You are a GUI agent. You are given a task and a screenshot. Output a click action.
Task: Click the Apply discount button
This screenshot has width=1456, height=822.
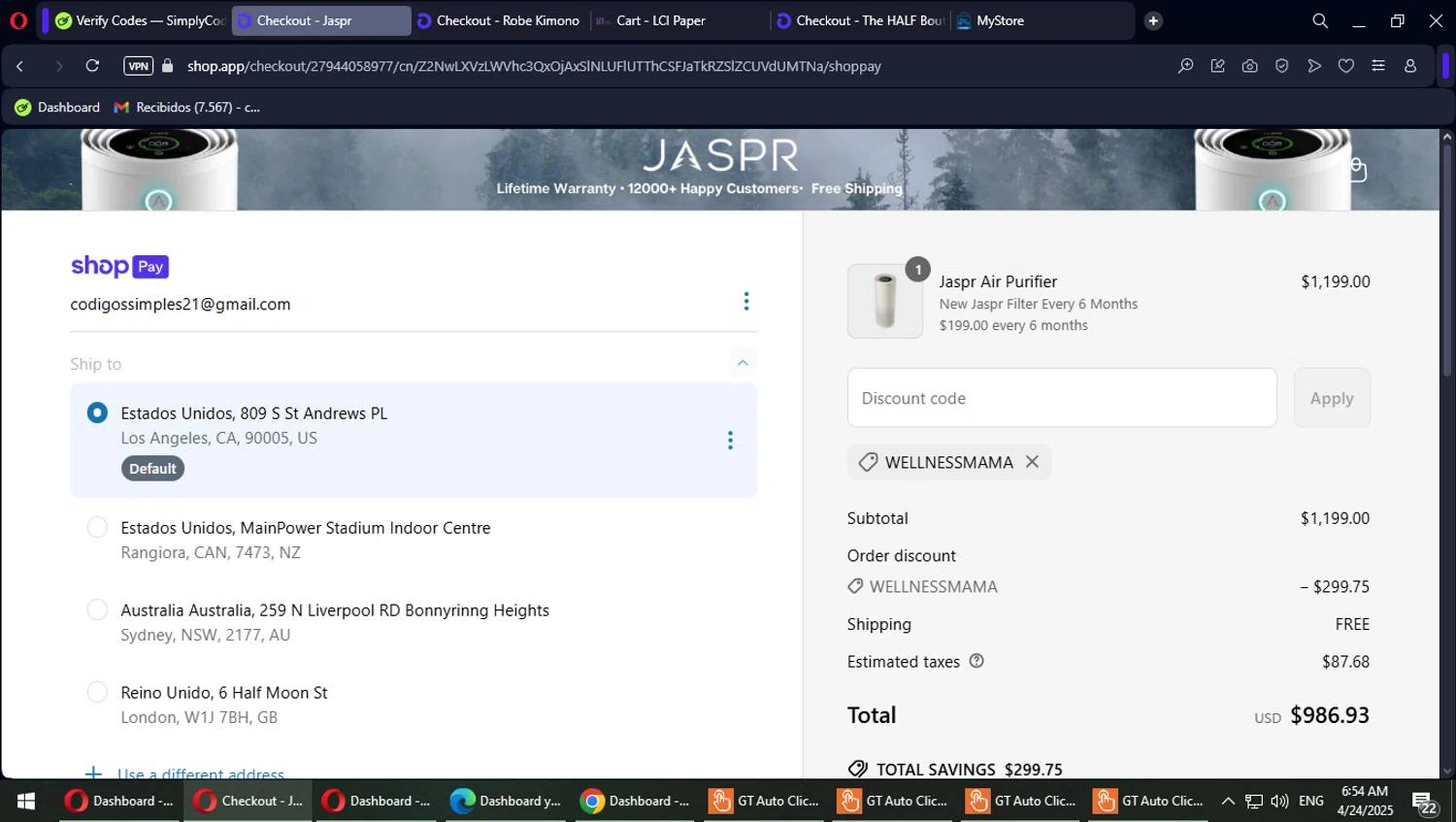tap(1332, 398)
